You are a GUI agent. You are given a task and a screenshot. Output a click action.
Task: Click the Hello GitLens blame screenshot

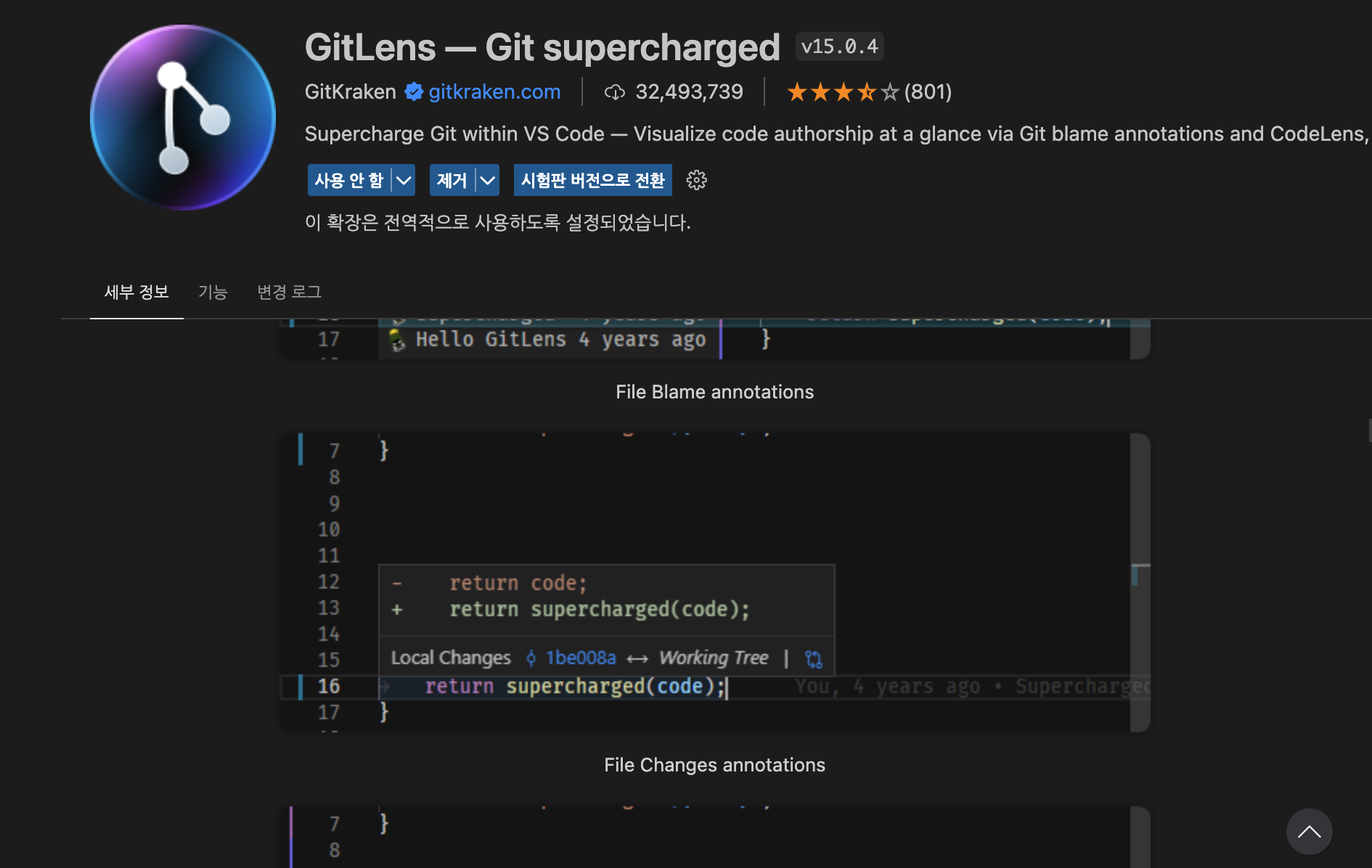tap(715, 339)
